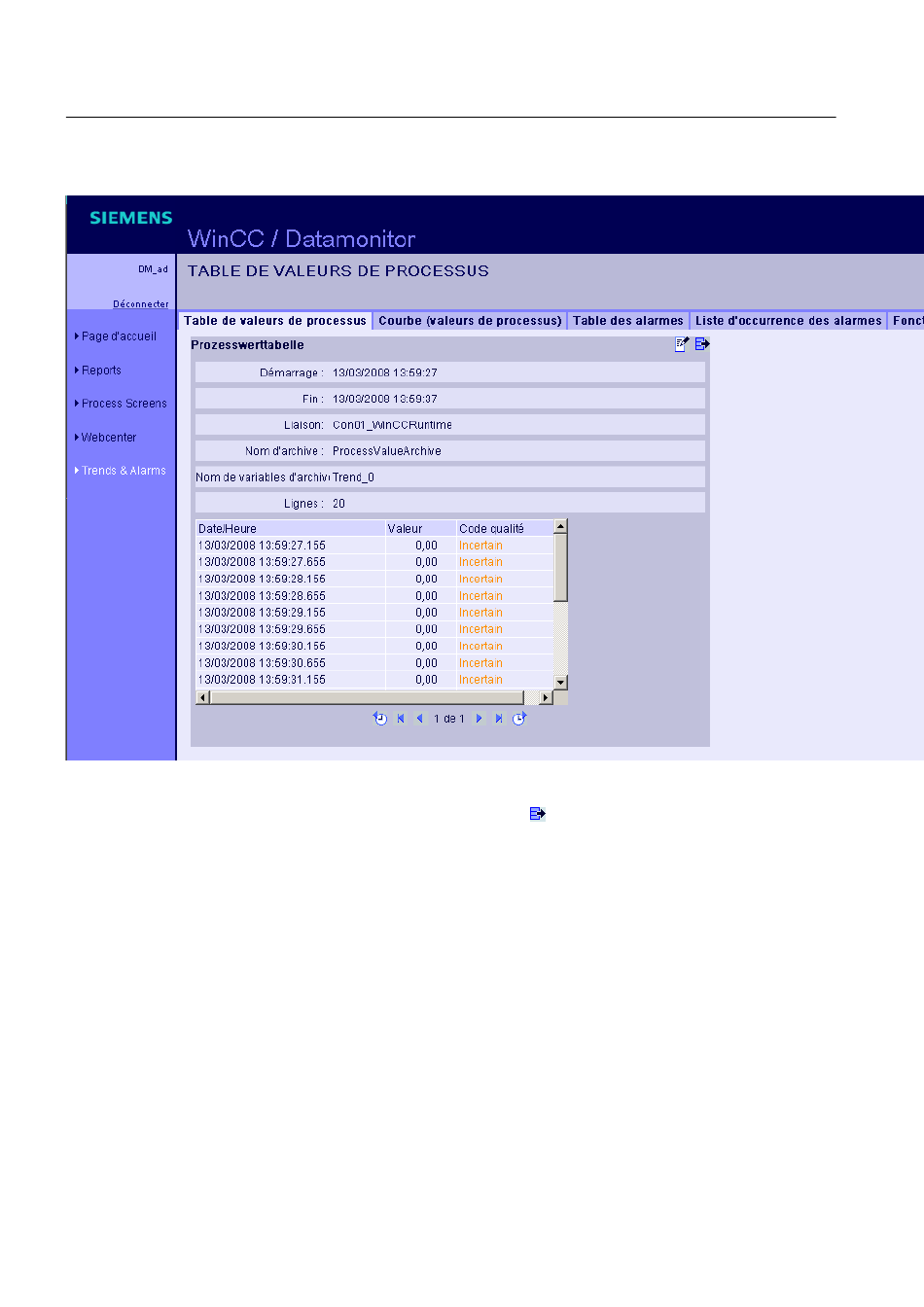Select the Table de valeurs de processus tab
The width and height of the screenshot is (924, 1307).
click(x=275, y=321)
